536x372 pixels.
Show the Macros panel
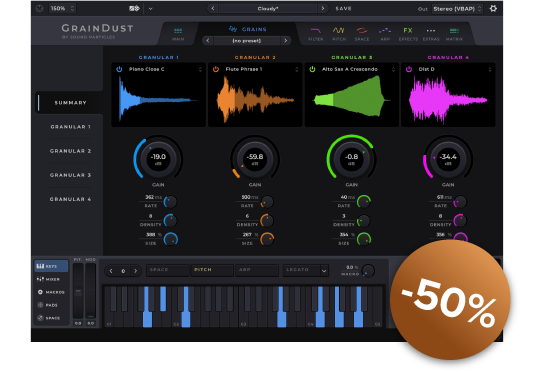(51, 292)
